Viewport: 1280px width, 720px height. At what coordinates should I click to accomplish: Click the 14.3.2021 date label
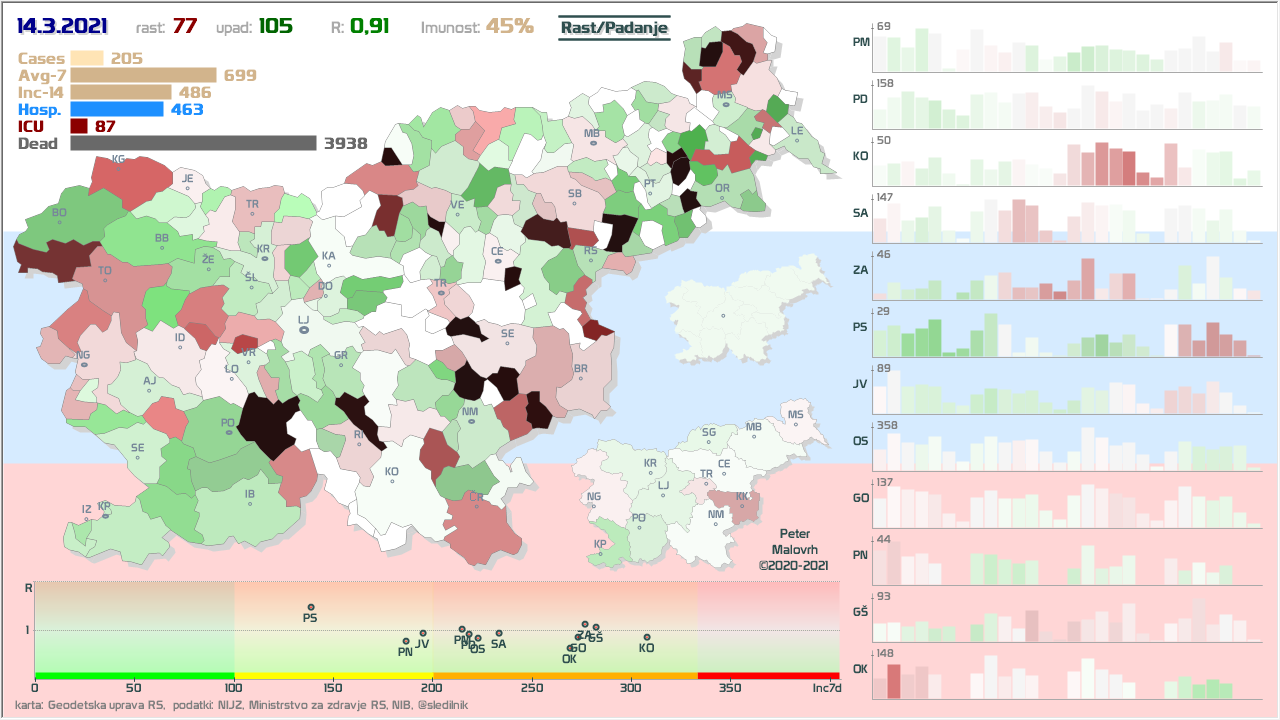point(62,26)
